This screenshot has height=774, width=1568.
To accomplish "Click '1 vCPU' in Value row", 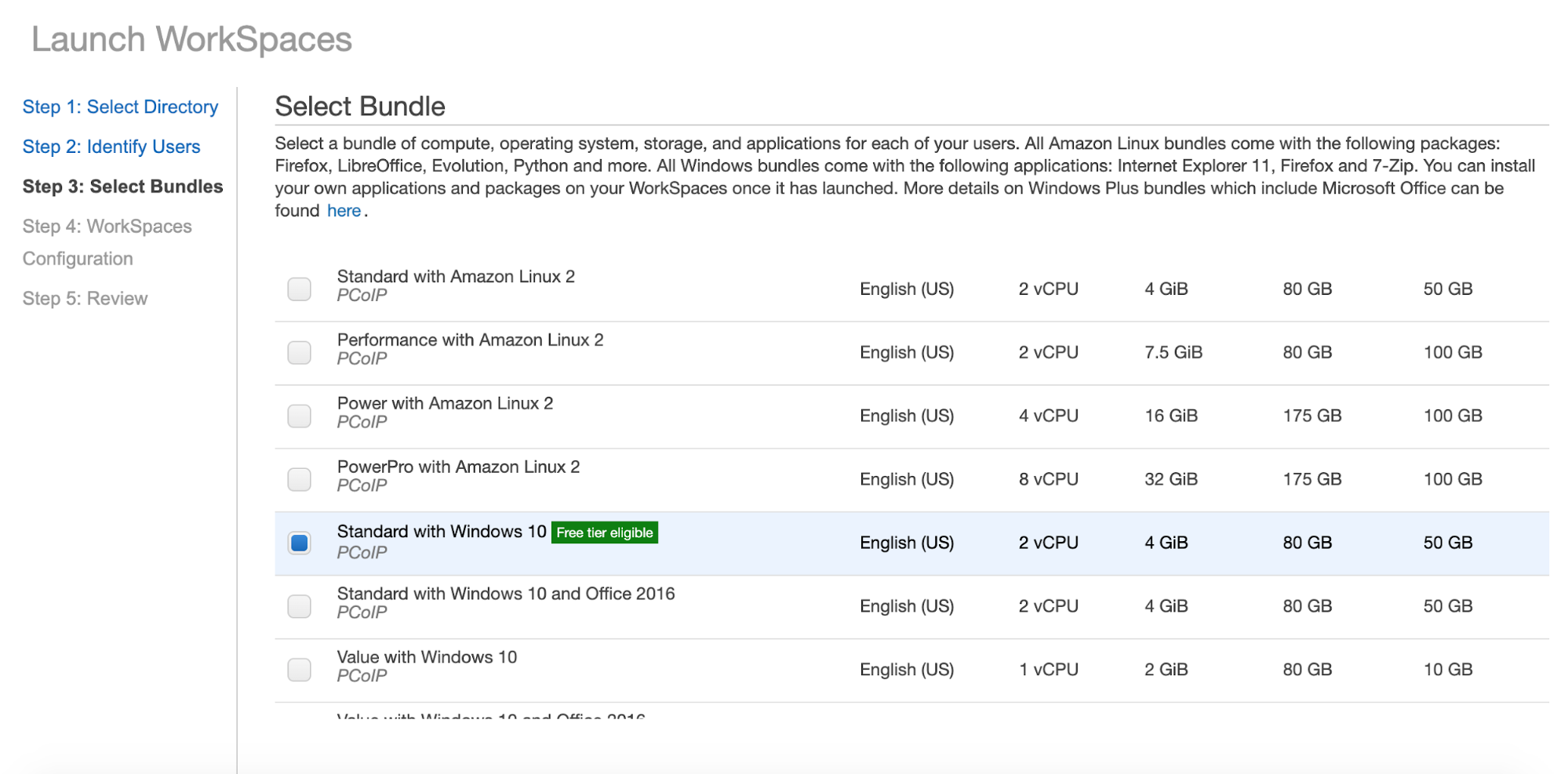I will 1048,670.
